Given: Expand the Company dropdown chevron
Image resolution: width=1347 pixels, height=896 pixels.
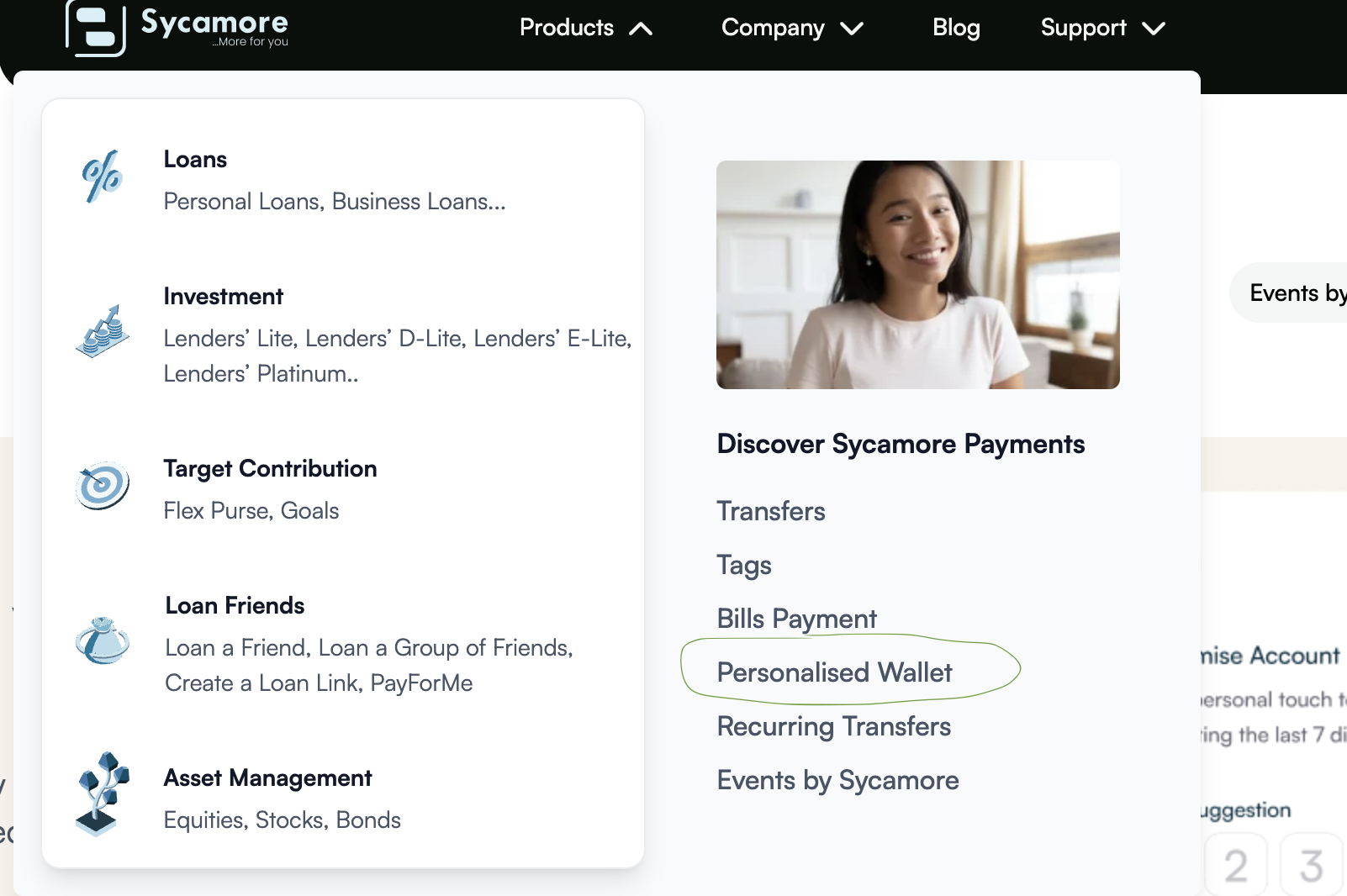Looking at the screenshot, I should (x=852, y=29).
